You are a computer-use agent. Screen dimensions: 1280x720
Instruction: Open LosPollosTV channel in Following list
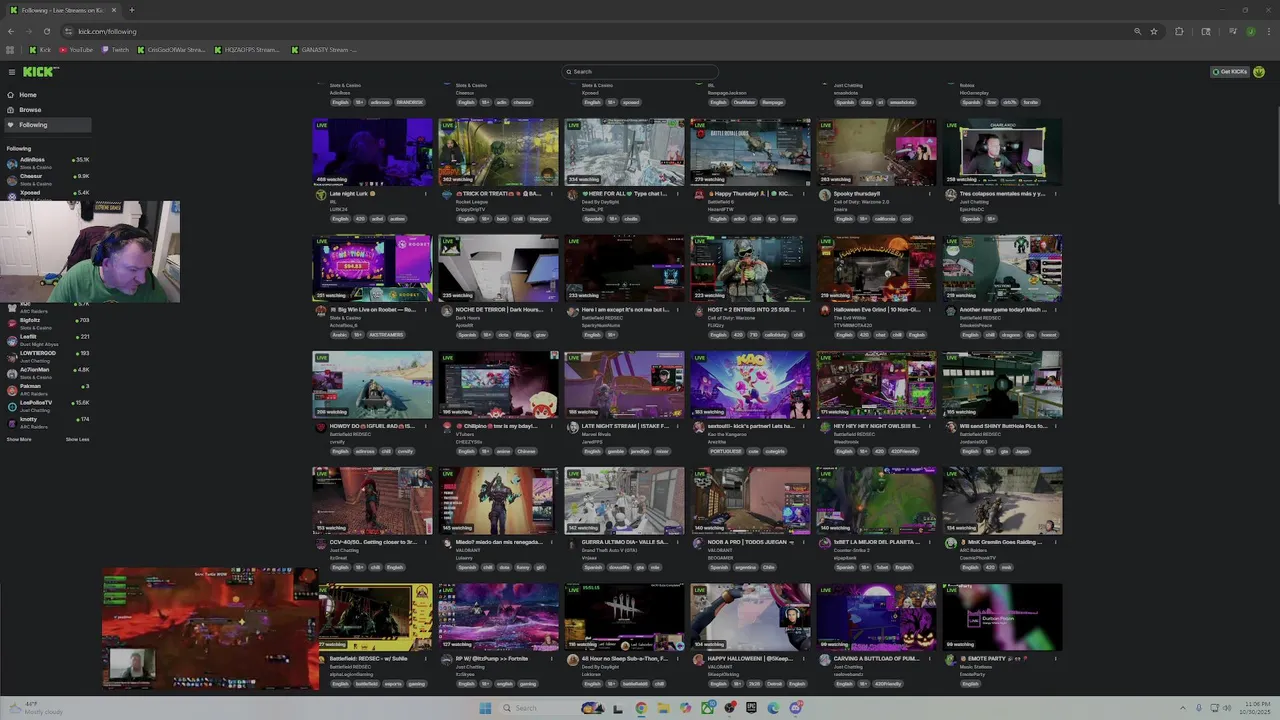click(x=48, y=405)
